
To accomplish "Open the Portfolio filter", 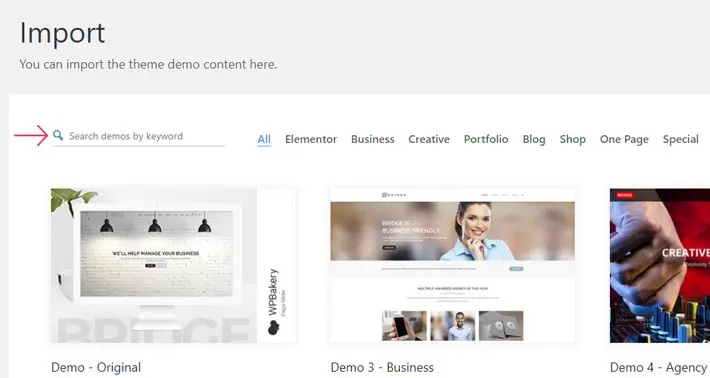I will pos(486,139).
